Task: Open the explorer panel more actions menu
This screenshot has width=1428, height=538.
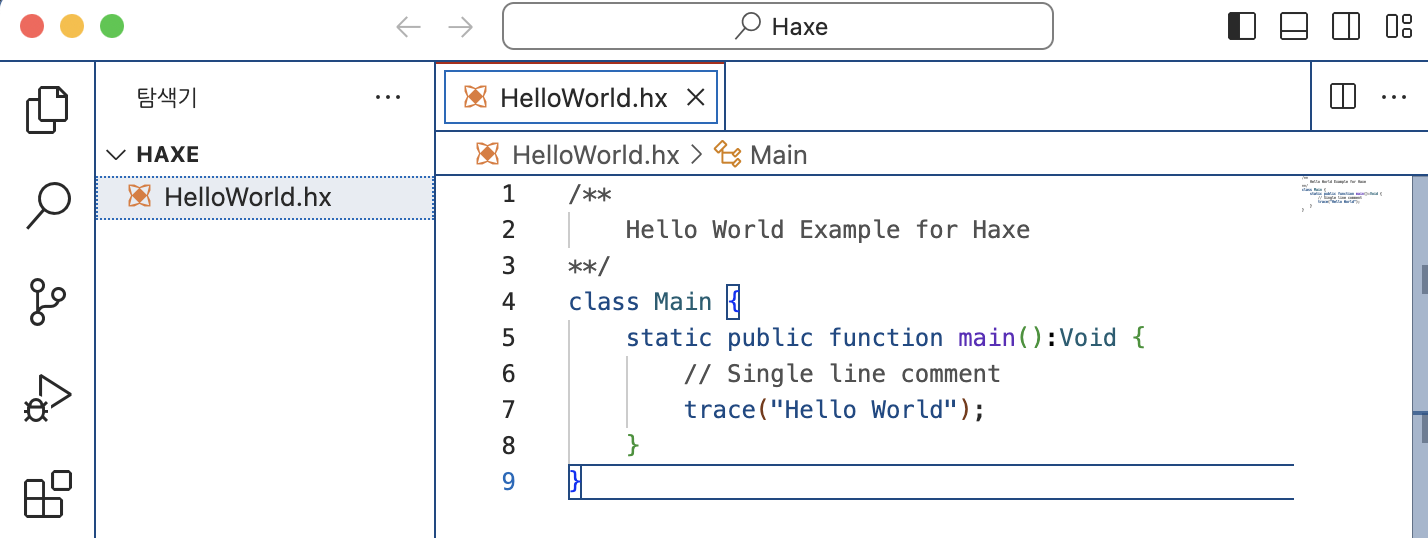Action: (387, 97)
